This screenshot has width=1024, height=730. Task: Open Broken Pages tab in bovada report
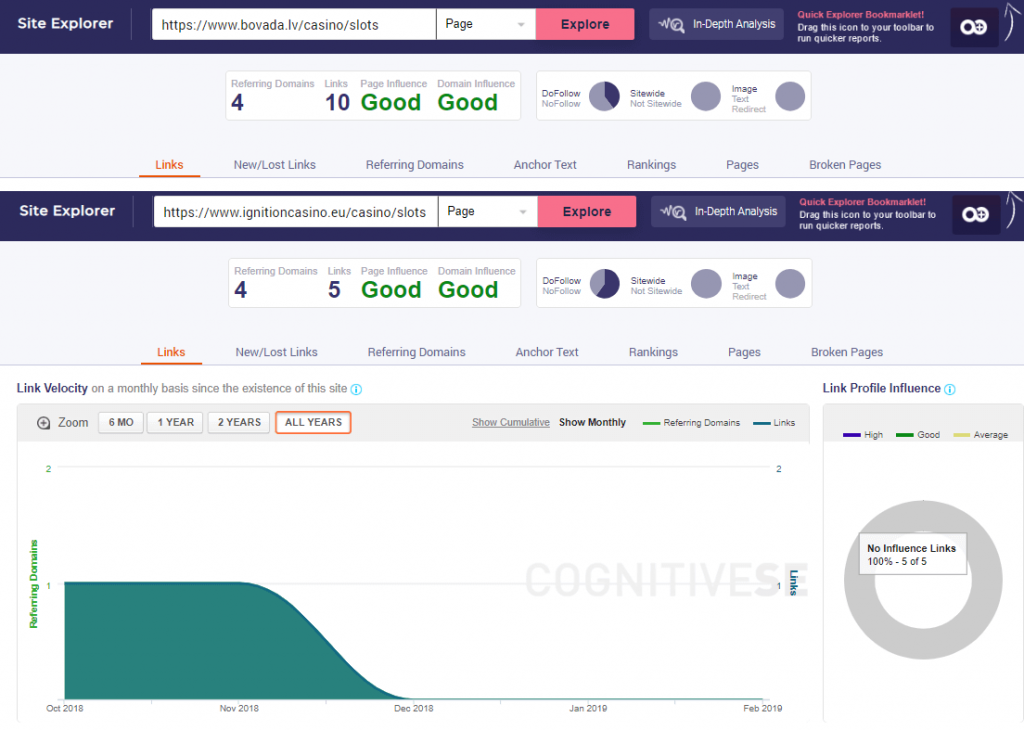(x=845, y=165)
